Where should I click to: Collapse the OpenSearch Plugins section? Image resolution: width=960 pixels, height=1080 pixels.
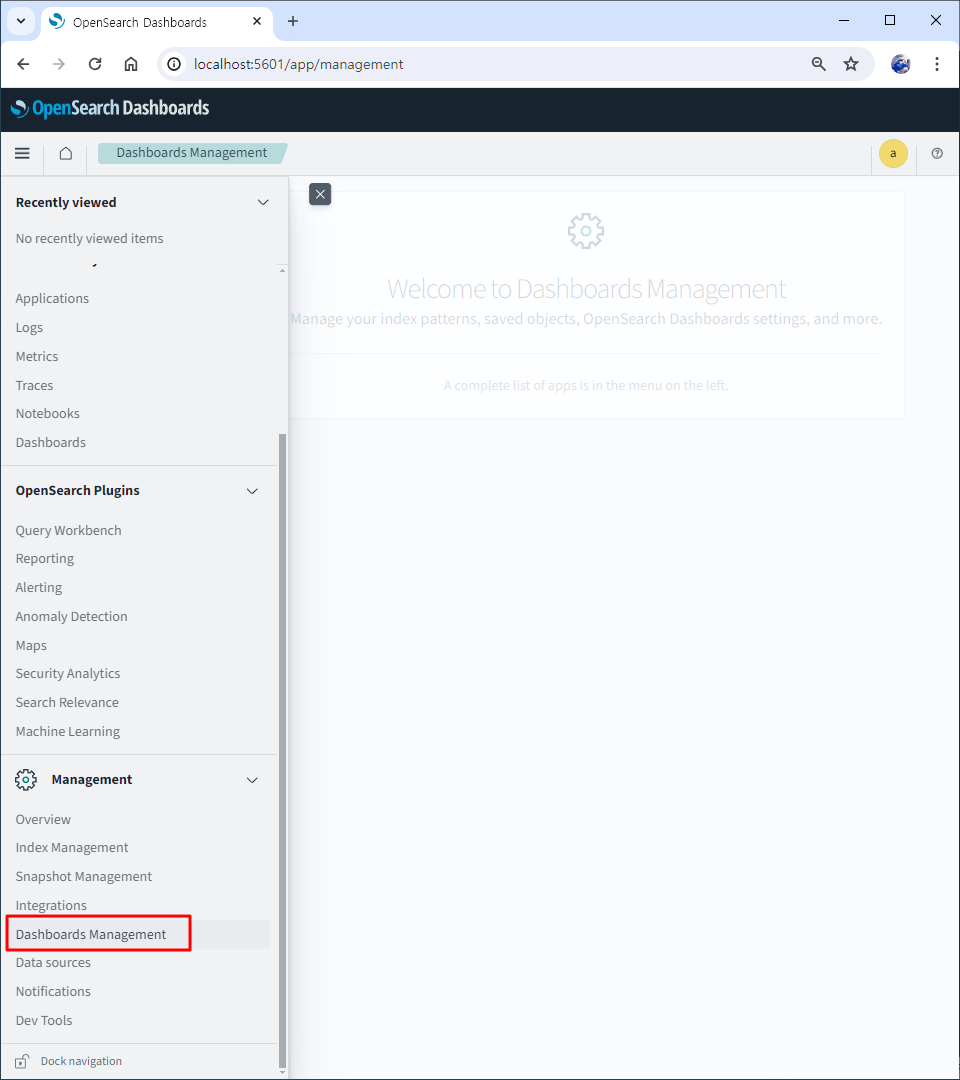[x=252, y=491]
